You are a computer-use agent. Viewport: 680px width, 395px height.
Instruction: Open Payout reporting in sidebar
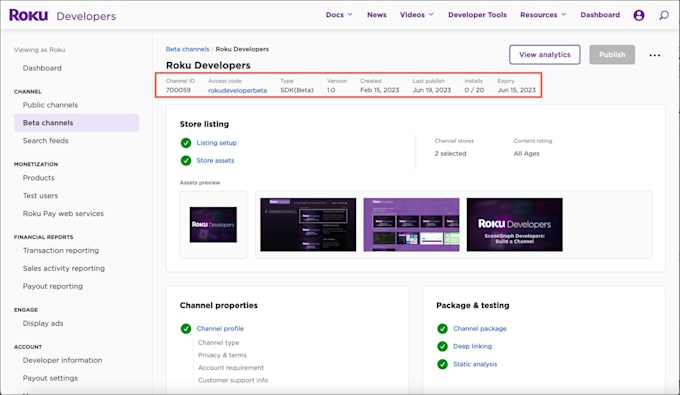coord(52,286)
